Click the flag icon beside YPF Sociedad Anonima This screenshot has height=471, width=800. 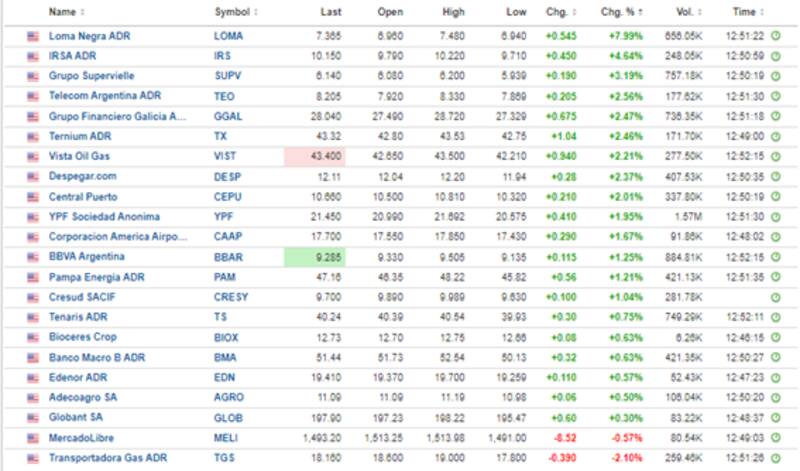click(32, 217)
